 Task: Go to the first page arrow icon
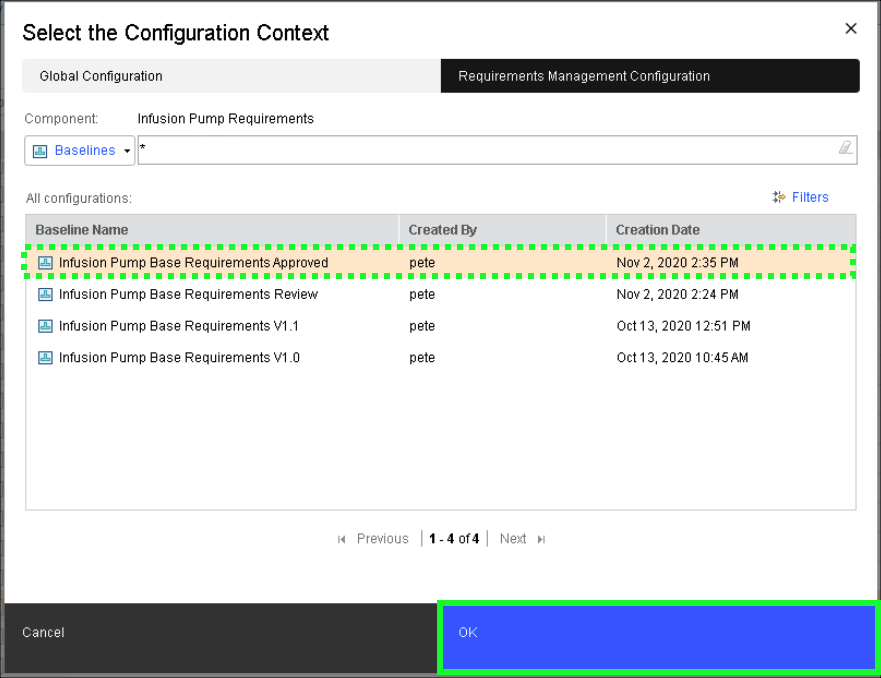point(342,539)
